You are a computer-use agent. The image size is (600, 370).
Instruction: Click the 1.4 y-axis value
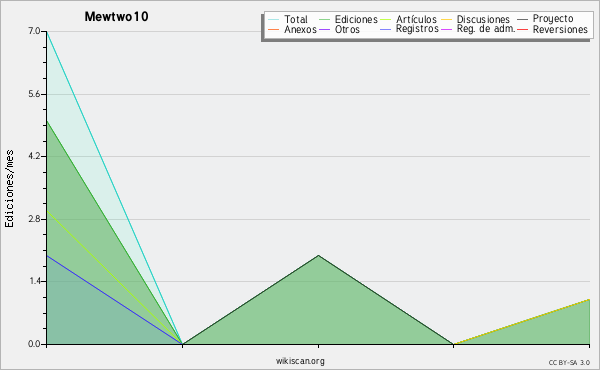pos(34,281)
